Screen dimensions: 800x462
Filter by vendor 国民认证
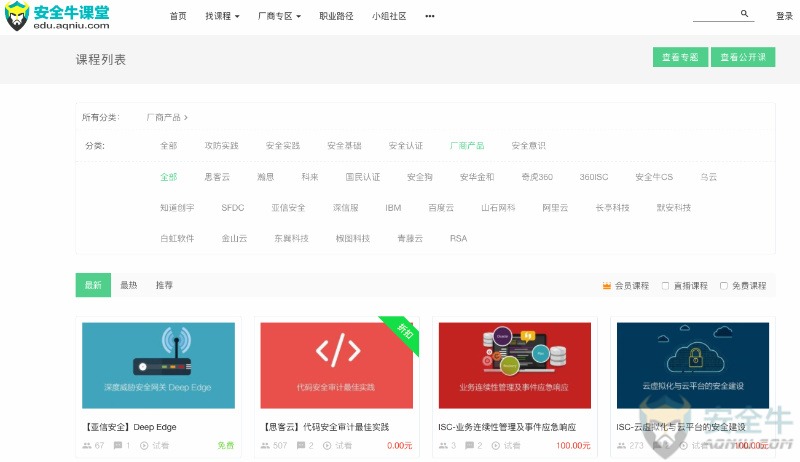click(363, 177)
